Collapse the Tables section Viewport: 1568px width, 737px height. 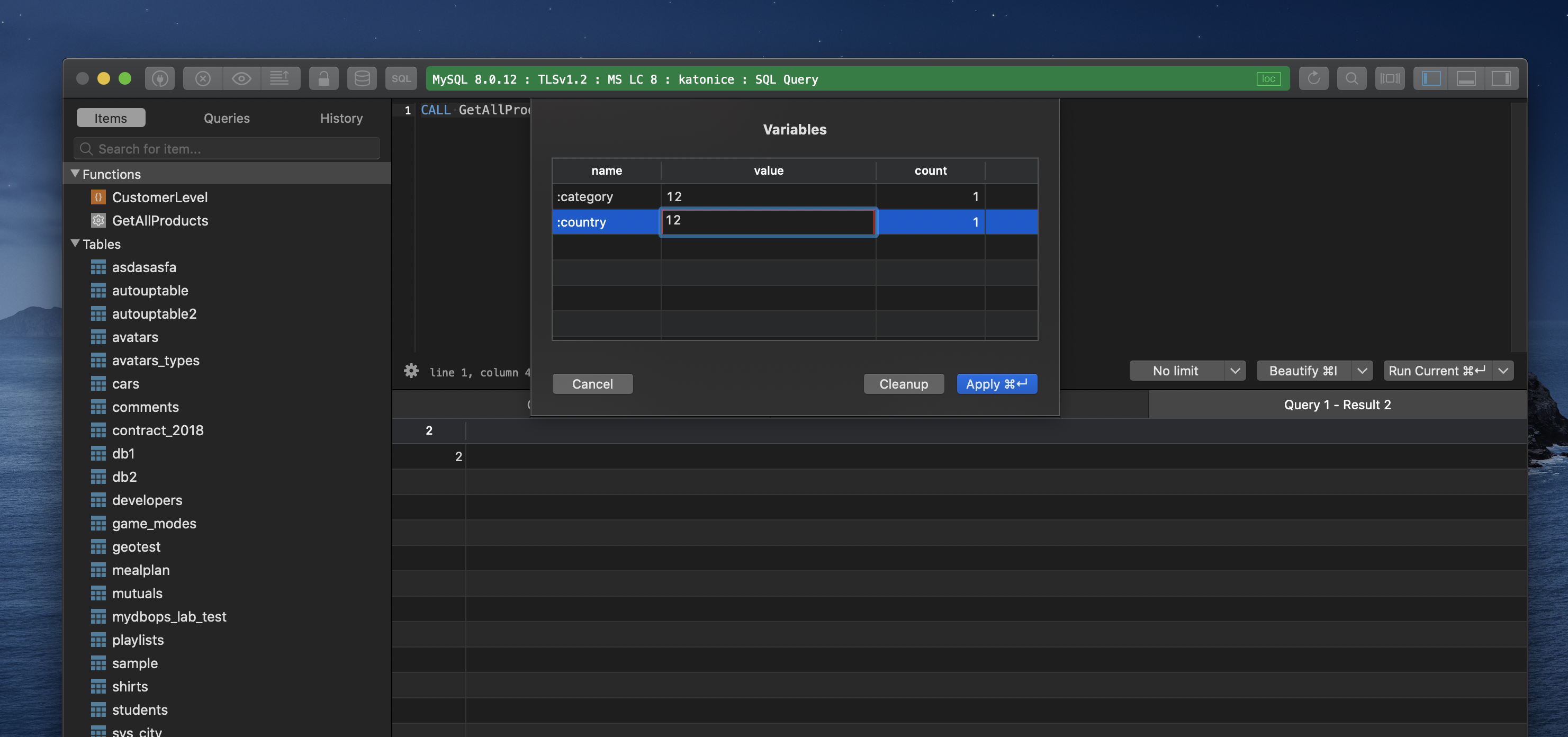pyautogui.click(x=75, y=244)
